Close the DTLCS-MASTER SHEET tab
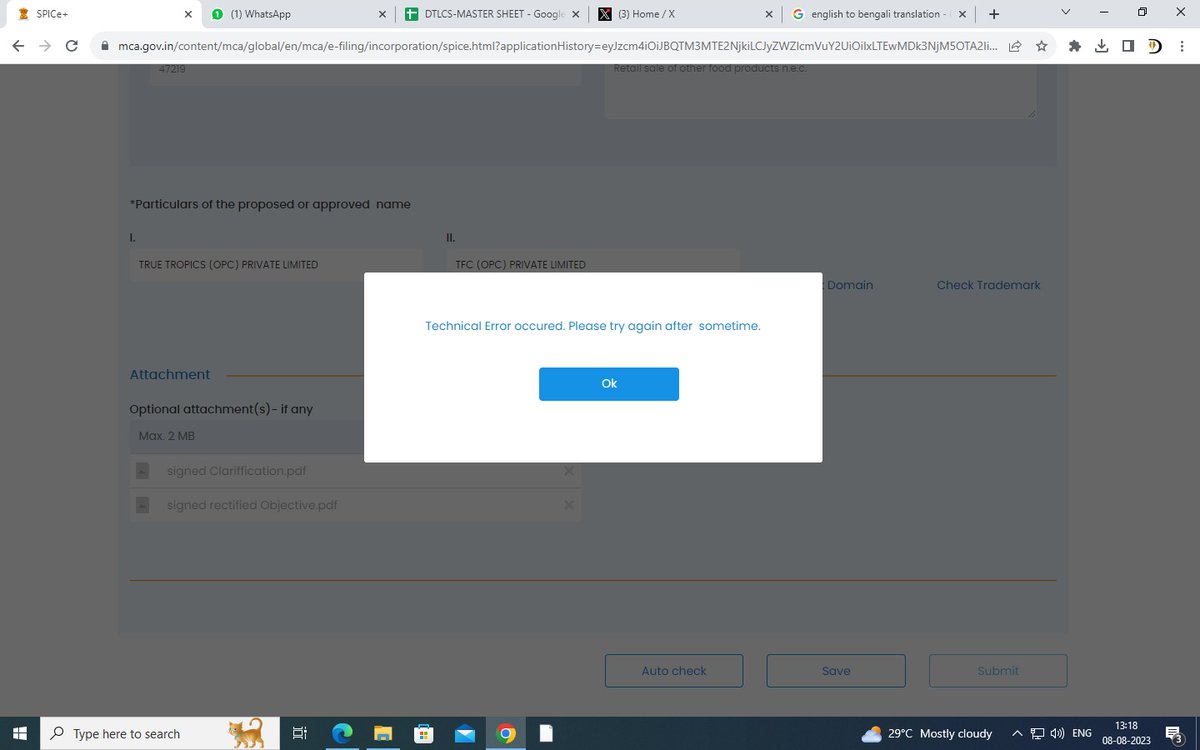The image size is (1200, 750). tap(575, 14)
